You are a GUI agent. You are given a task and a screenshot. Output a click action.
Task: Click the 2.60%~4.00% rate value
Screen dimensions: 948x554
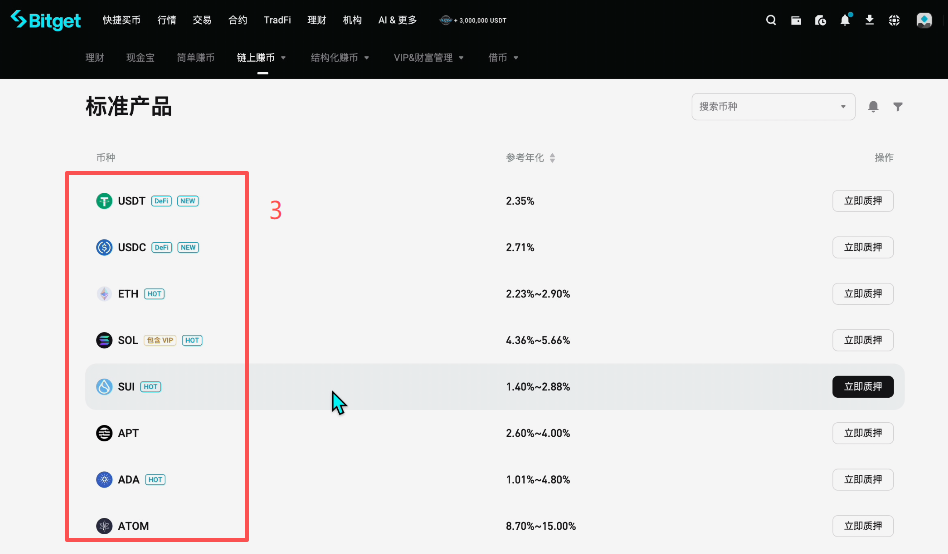pyautogui.click(x=538, y=433)
